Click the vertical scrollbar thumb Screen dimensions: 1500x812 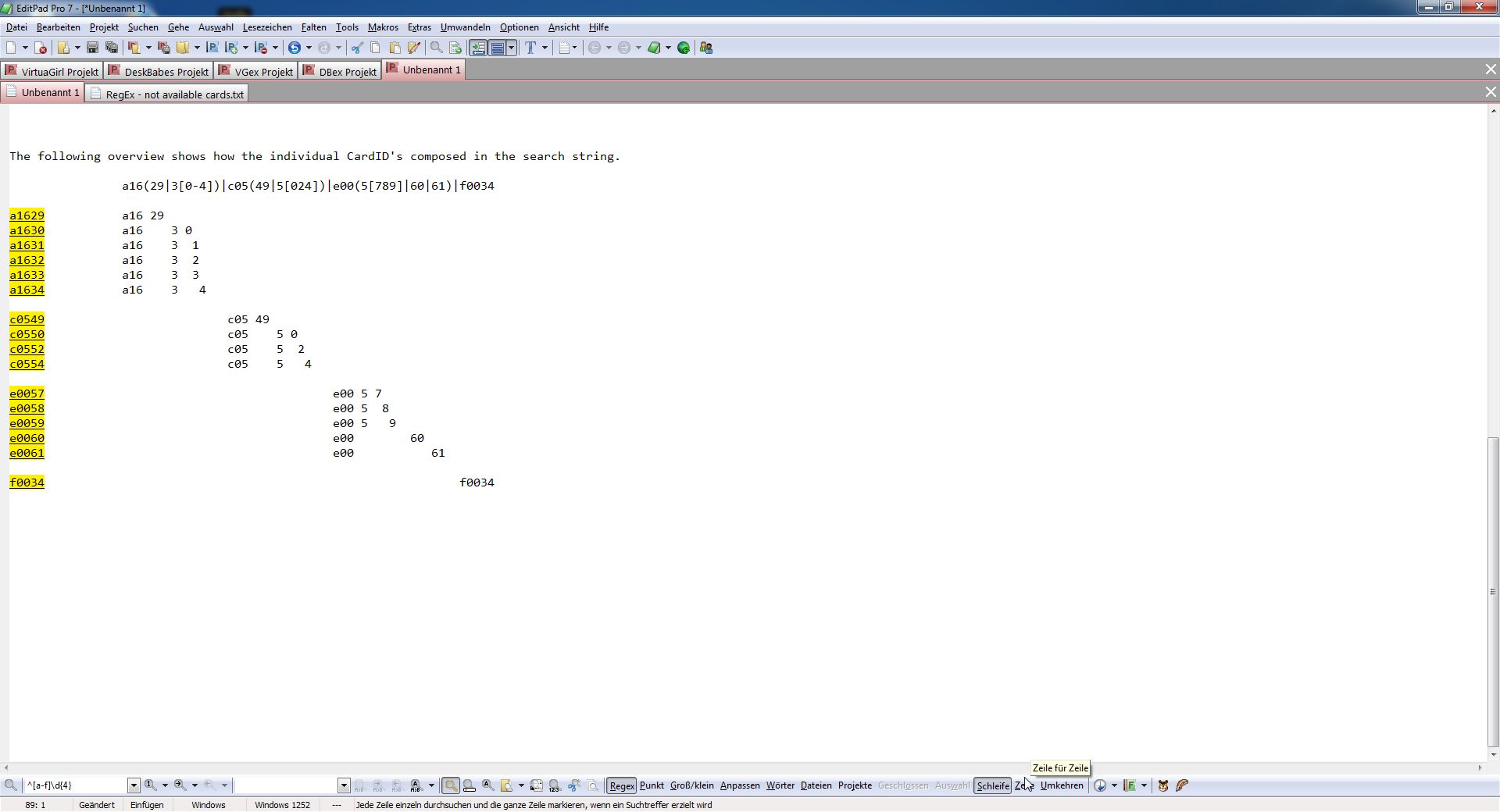1493,591
